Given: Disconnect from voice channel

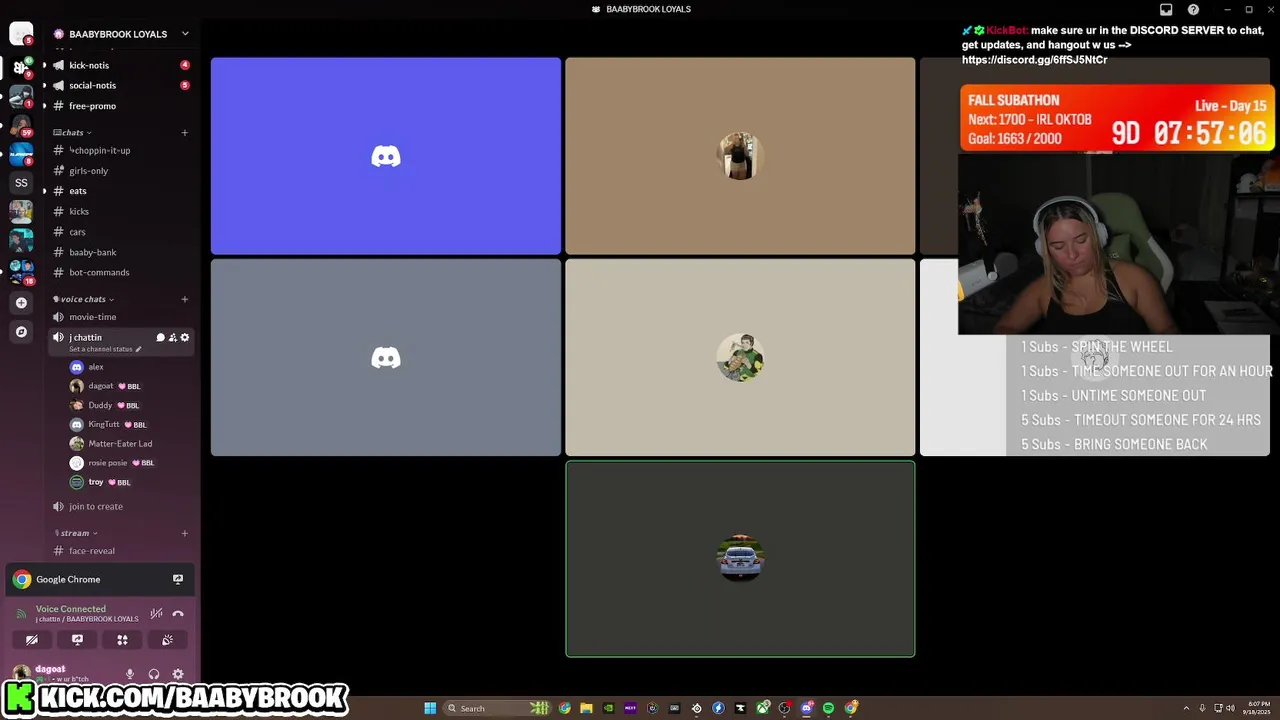Looking at the screenshot, I should [x=178, y=613].
